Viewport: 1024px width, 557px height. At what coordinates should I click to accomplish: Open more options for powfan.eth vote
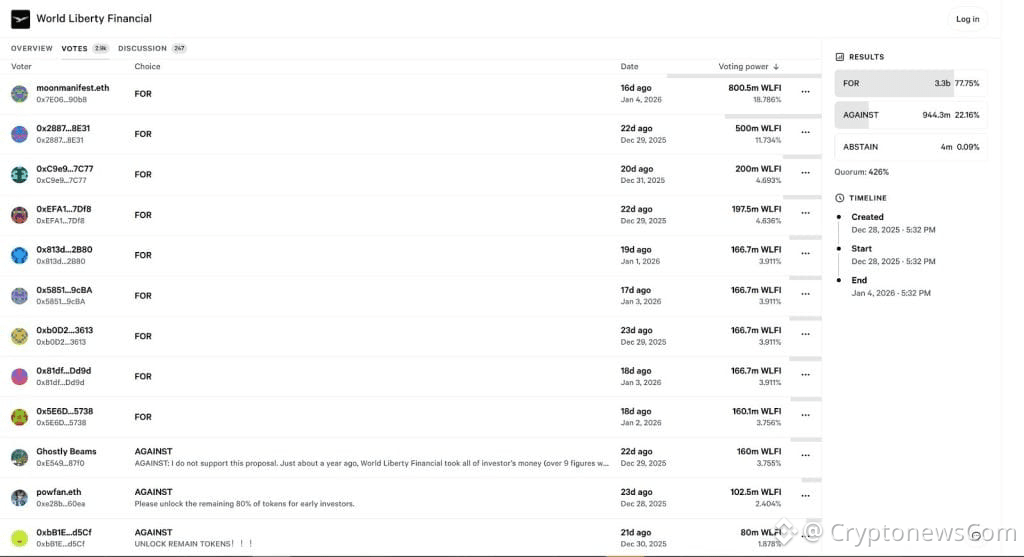click(x=805, y=496)
